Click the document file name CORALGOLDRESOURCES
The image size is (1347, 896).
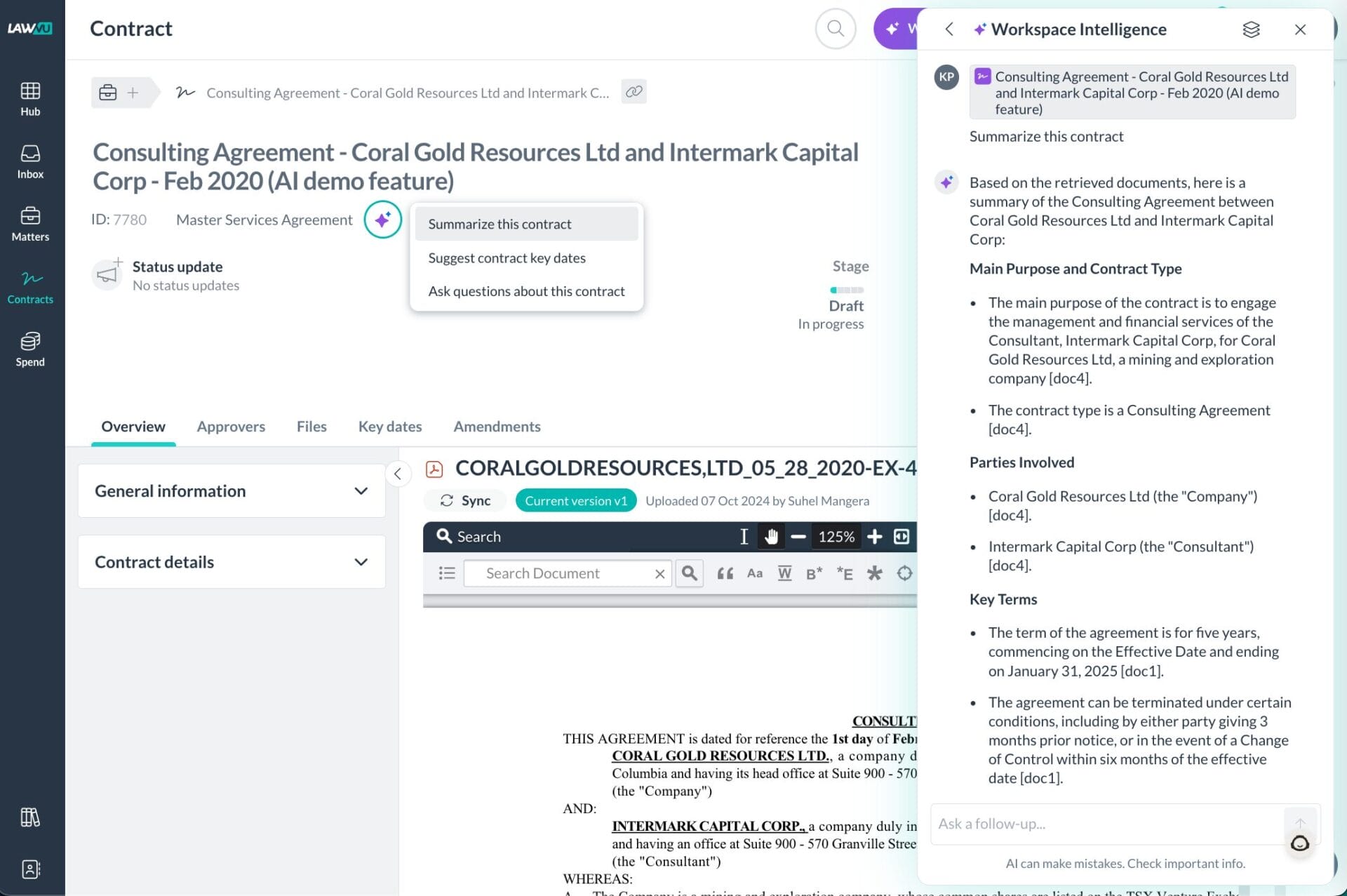pyautogui.click(x=685, y=468)
